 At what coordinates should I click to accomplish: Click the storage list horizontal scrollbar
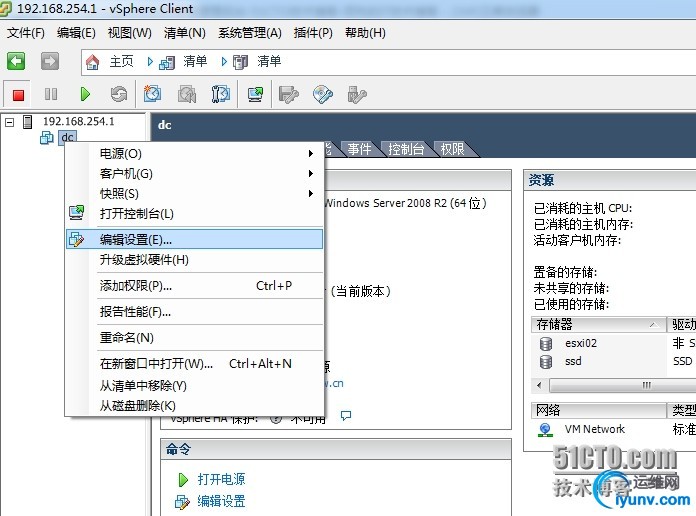(623, 385)
